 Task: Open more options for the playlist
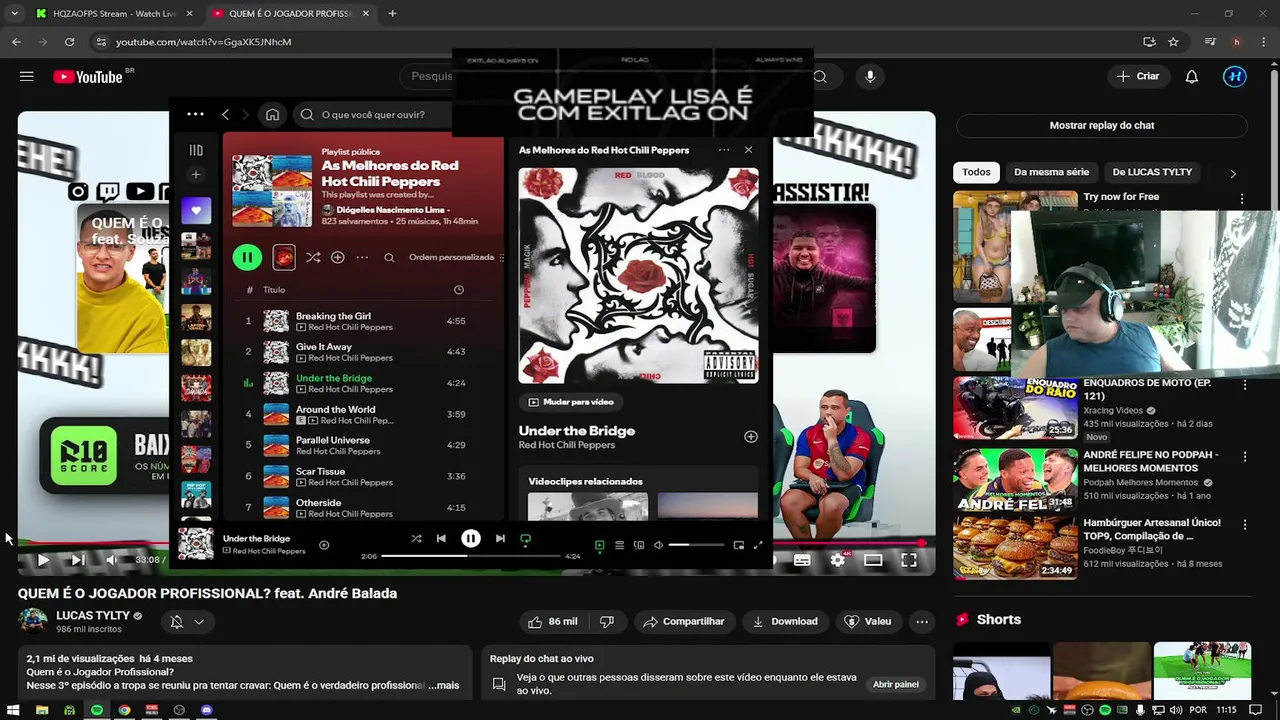[362, 257]
